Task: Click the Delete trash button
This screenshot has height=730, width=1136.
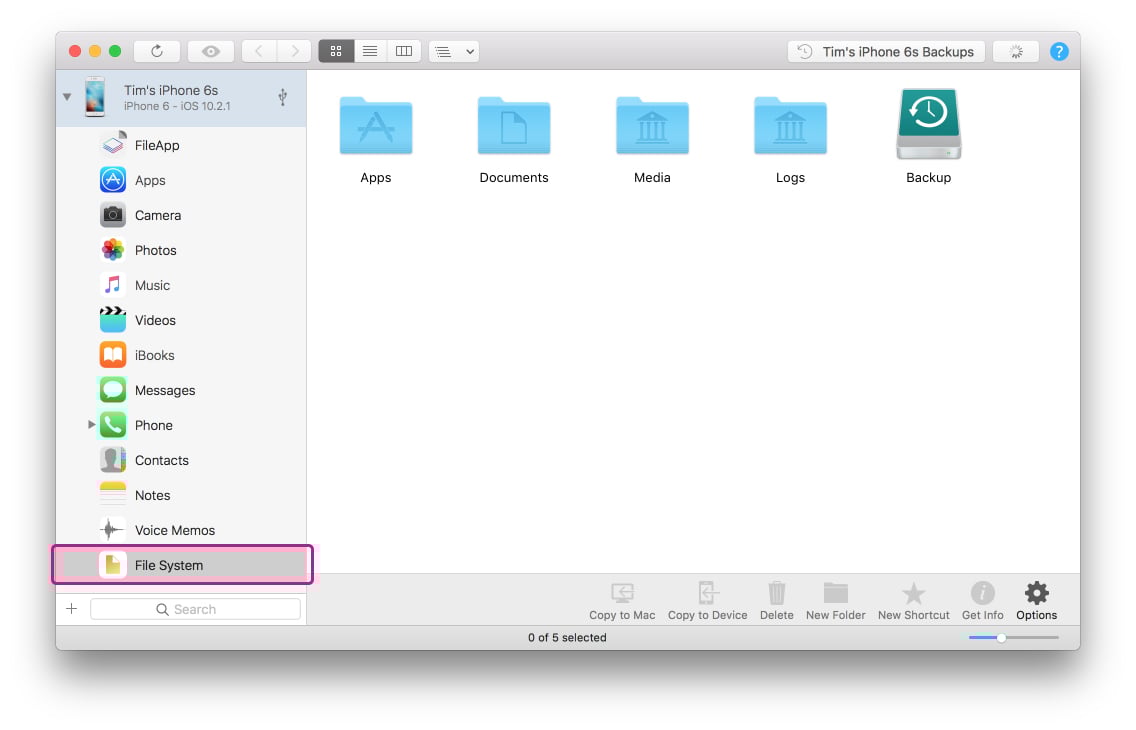Action: point(777,602)
